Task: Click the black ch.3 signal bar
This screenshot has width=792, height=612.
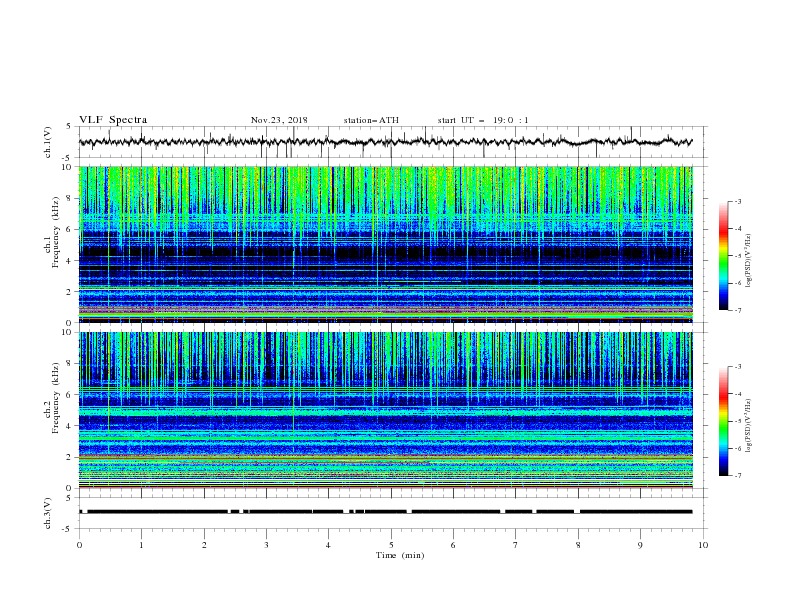Action: point(385,512)
